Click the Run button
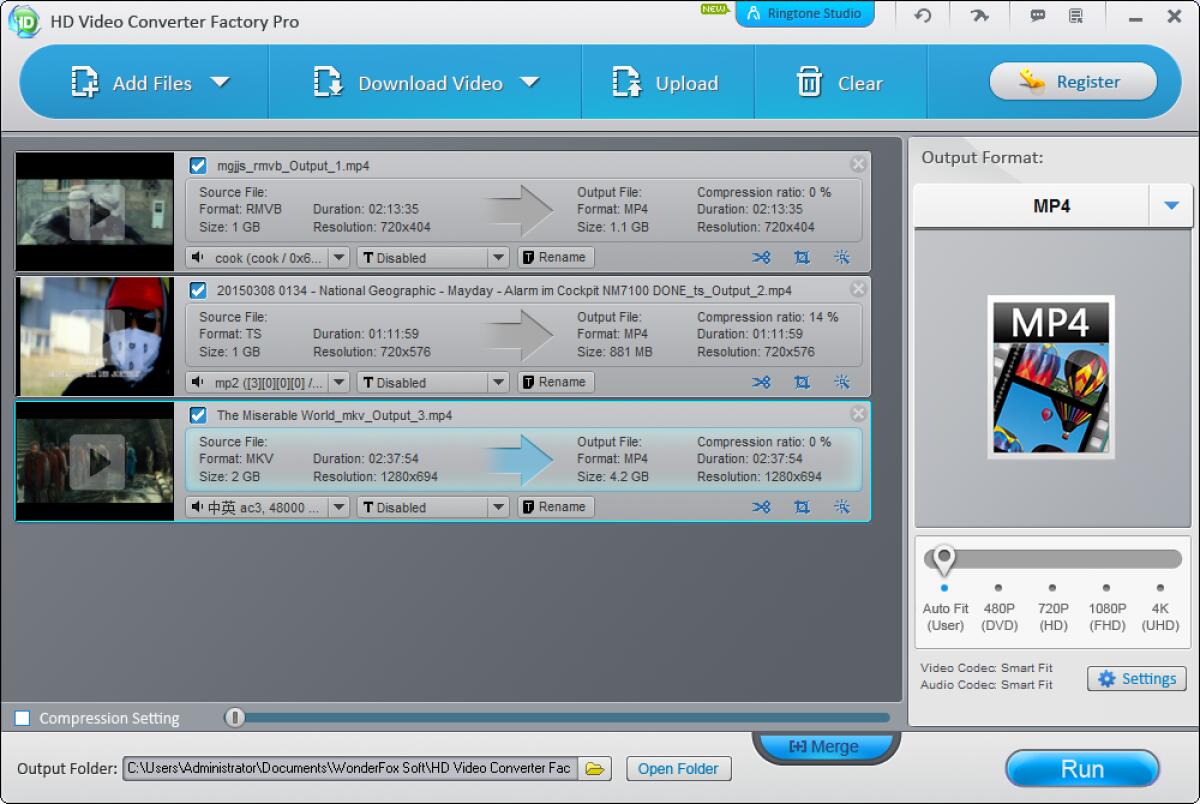This screenshot has height=804, width=1200. [1082, 768]
